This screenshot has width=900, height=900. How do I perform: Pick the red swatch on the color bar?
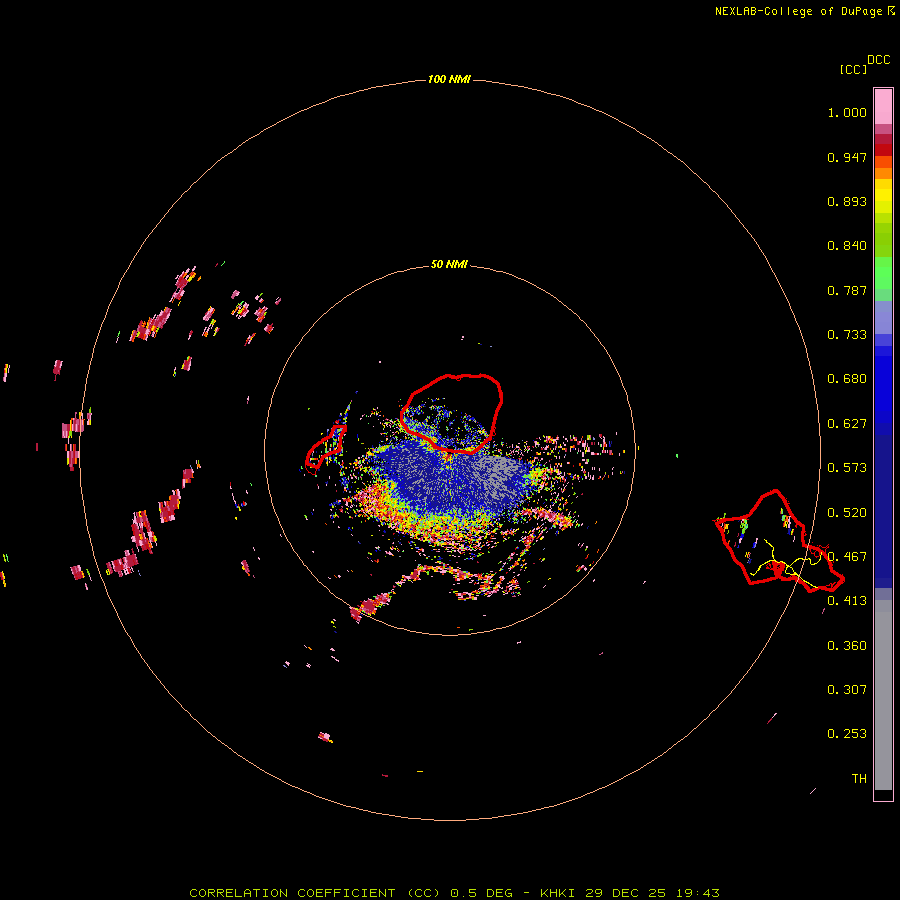click(883, 150)
